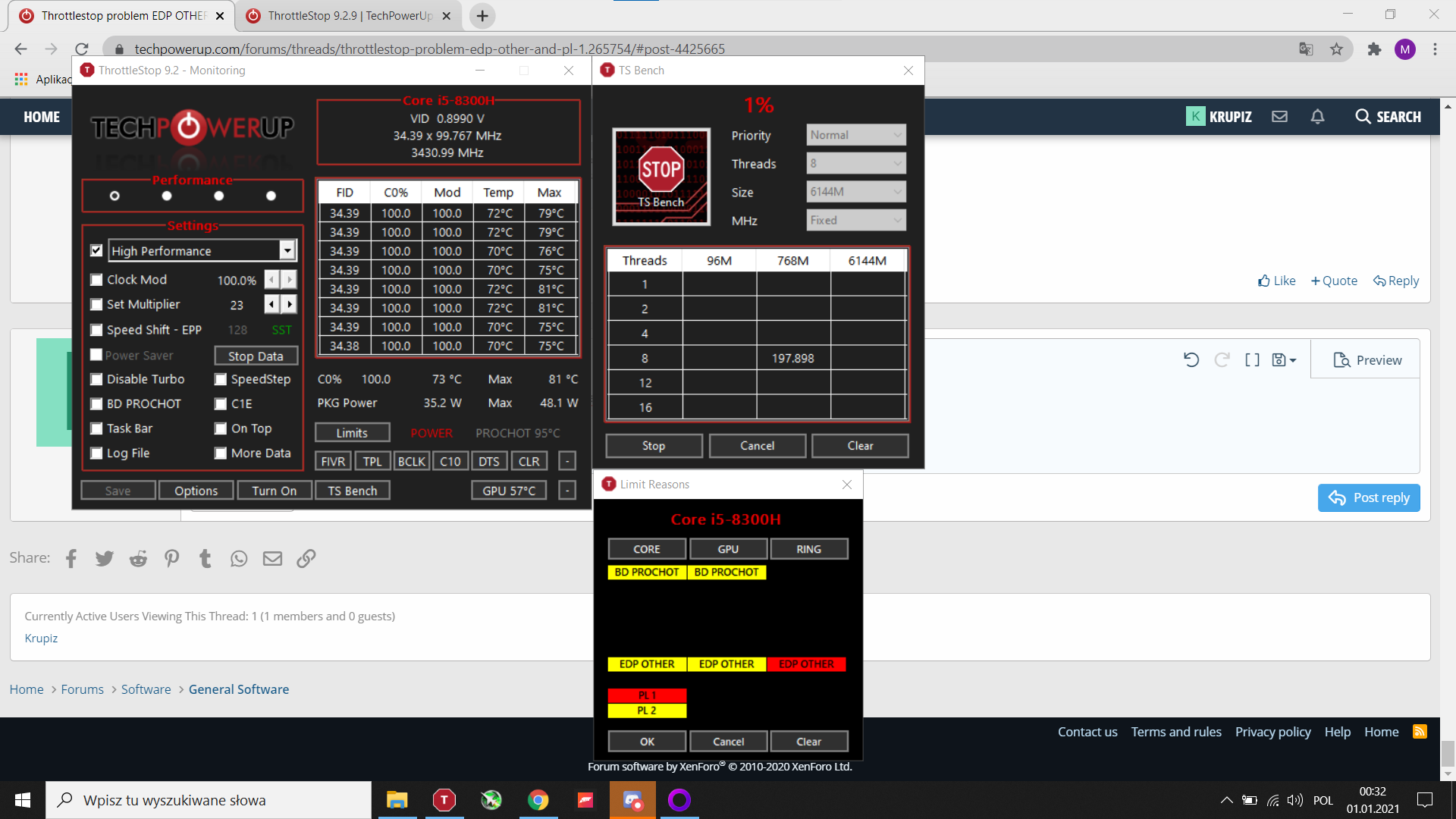Open File Explorer from taskbar

(x=397, y=800)
